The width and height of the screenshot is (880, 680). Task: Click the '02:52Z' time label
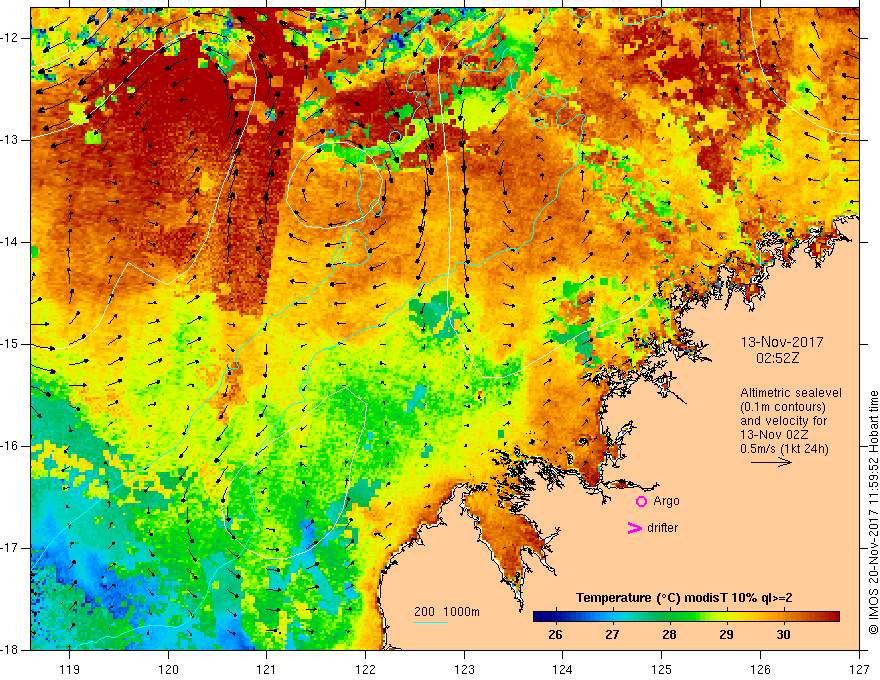[x=777, y=358]
